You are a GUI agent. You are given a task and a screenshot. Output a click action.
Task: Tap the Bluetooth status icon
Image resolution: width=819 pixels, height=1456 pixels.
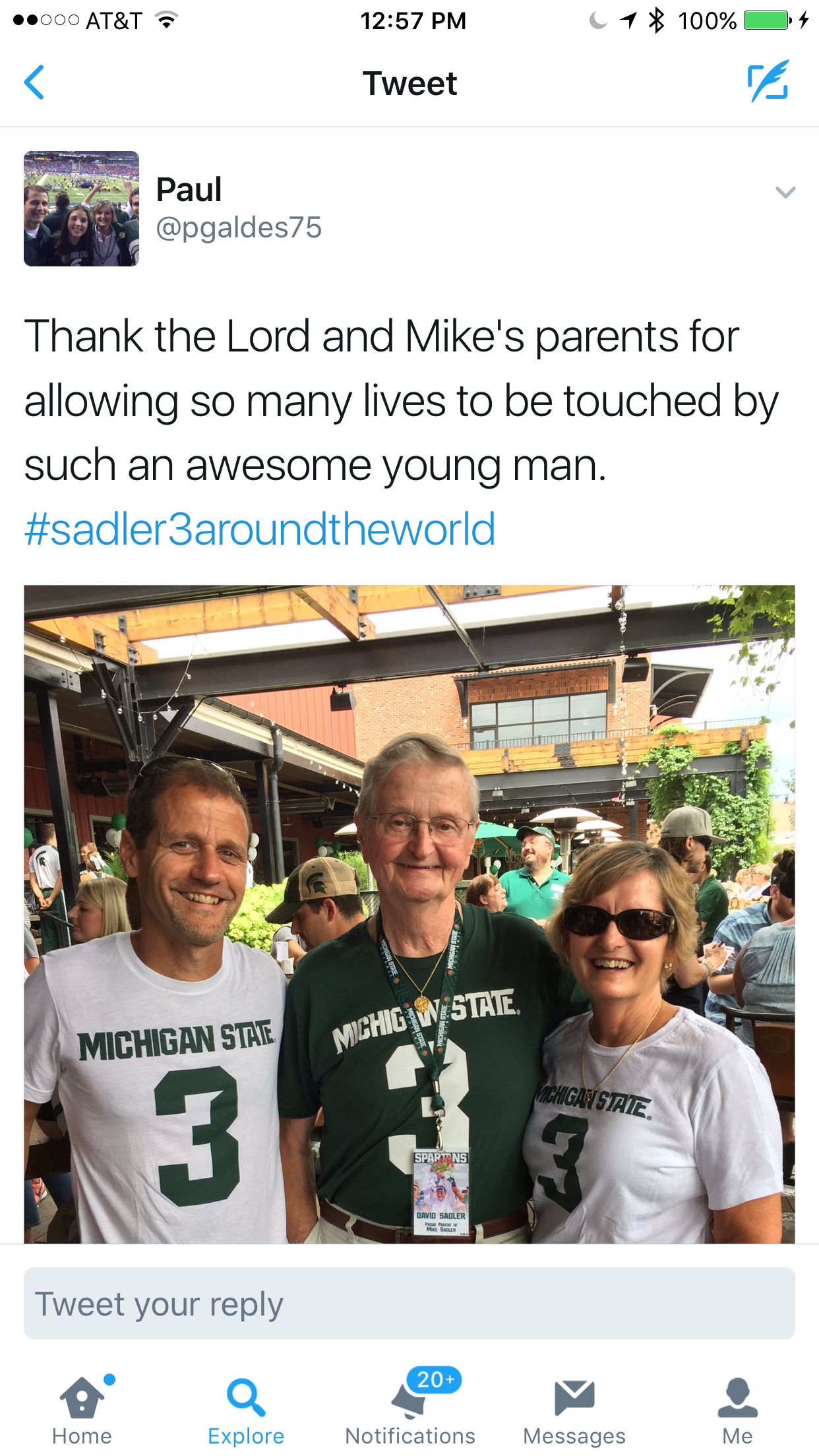click(656, 20)
